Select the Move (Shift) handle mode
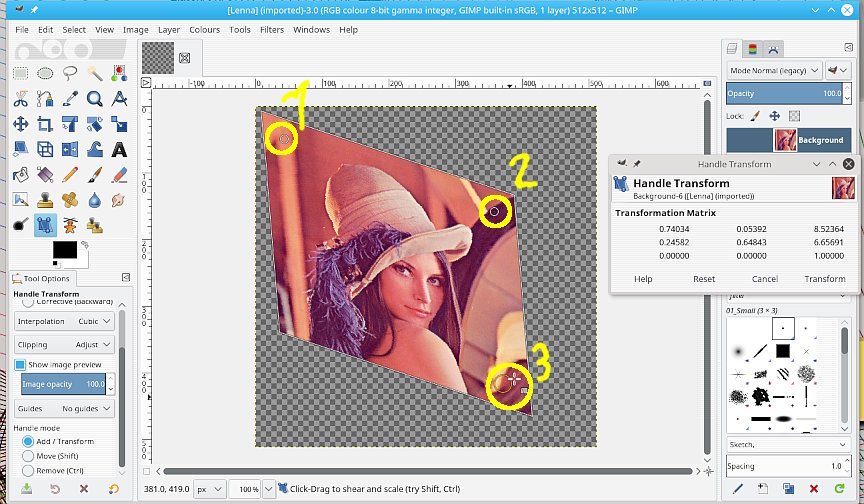Screen dimensions: 864x504 (27, 456)
